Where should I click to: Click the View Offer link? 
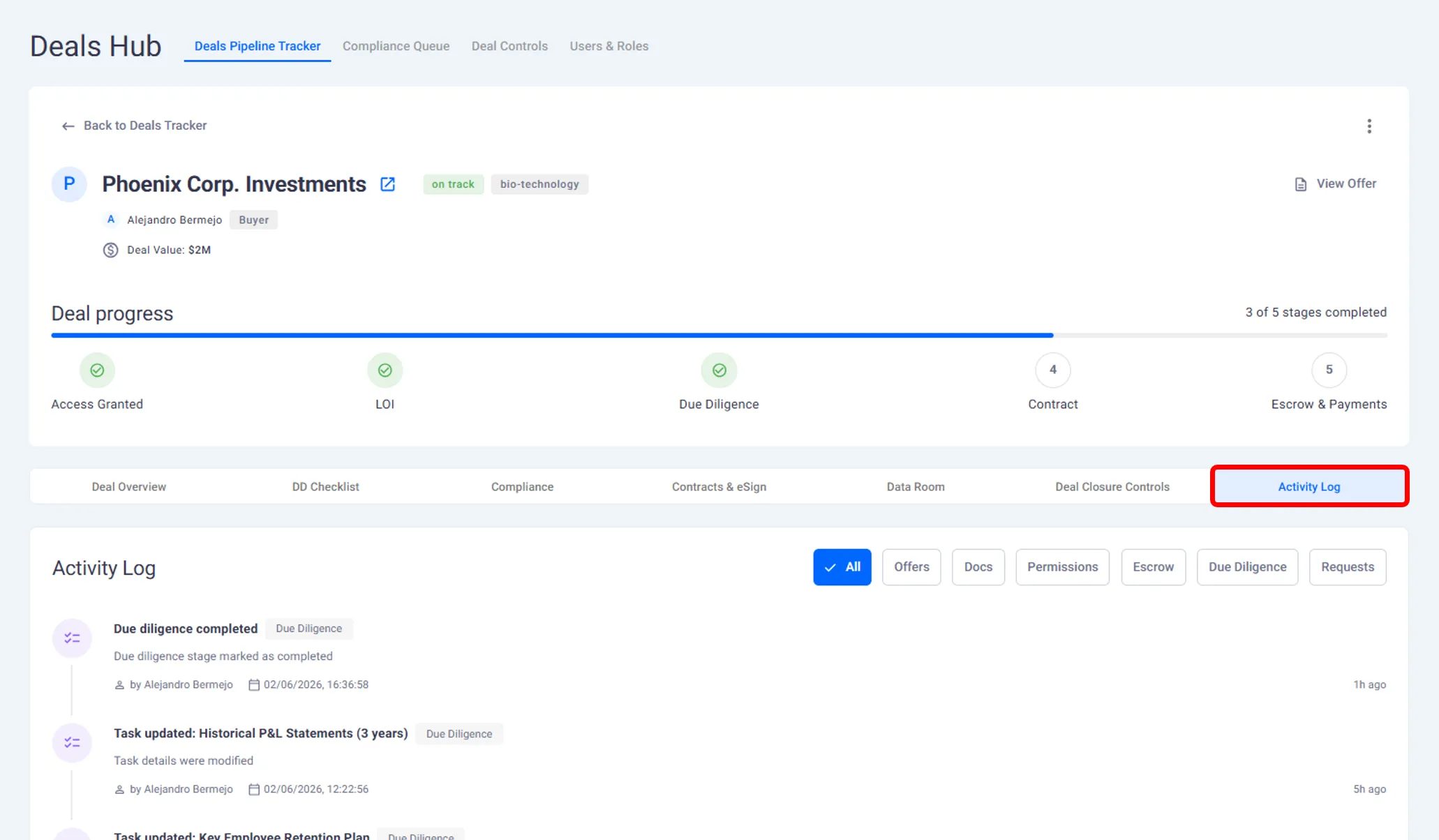(1345, 183)
